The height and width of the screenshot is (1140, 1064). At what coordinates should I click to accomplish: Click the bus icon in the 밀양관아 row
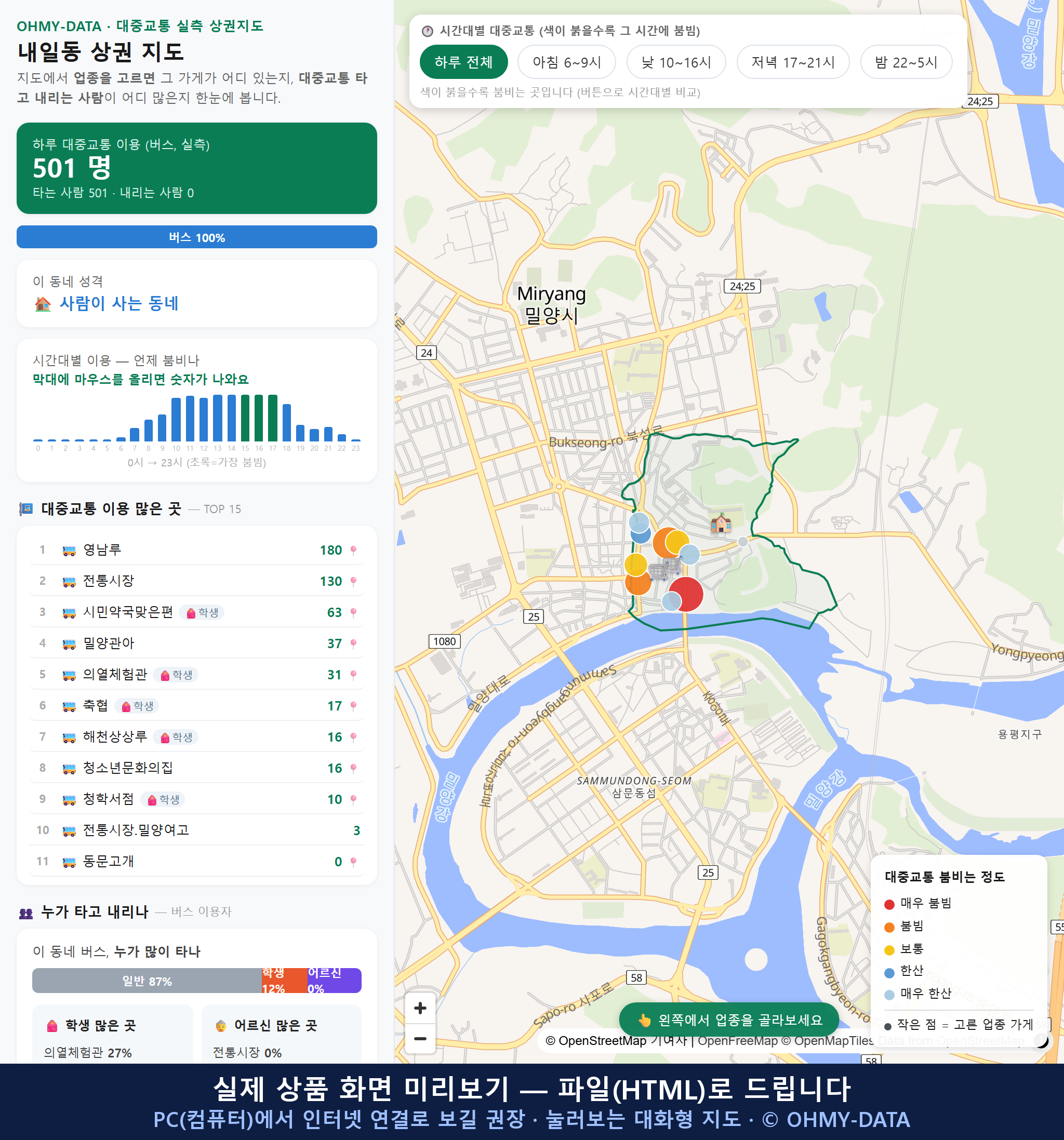69,644
